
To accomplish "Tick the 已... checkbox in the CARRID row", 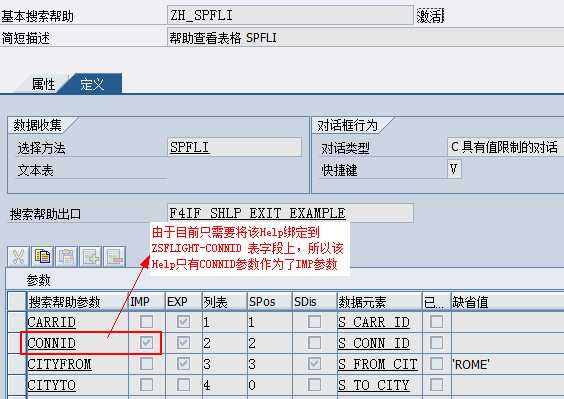I will 436,322.
